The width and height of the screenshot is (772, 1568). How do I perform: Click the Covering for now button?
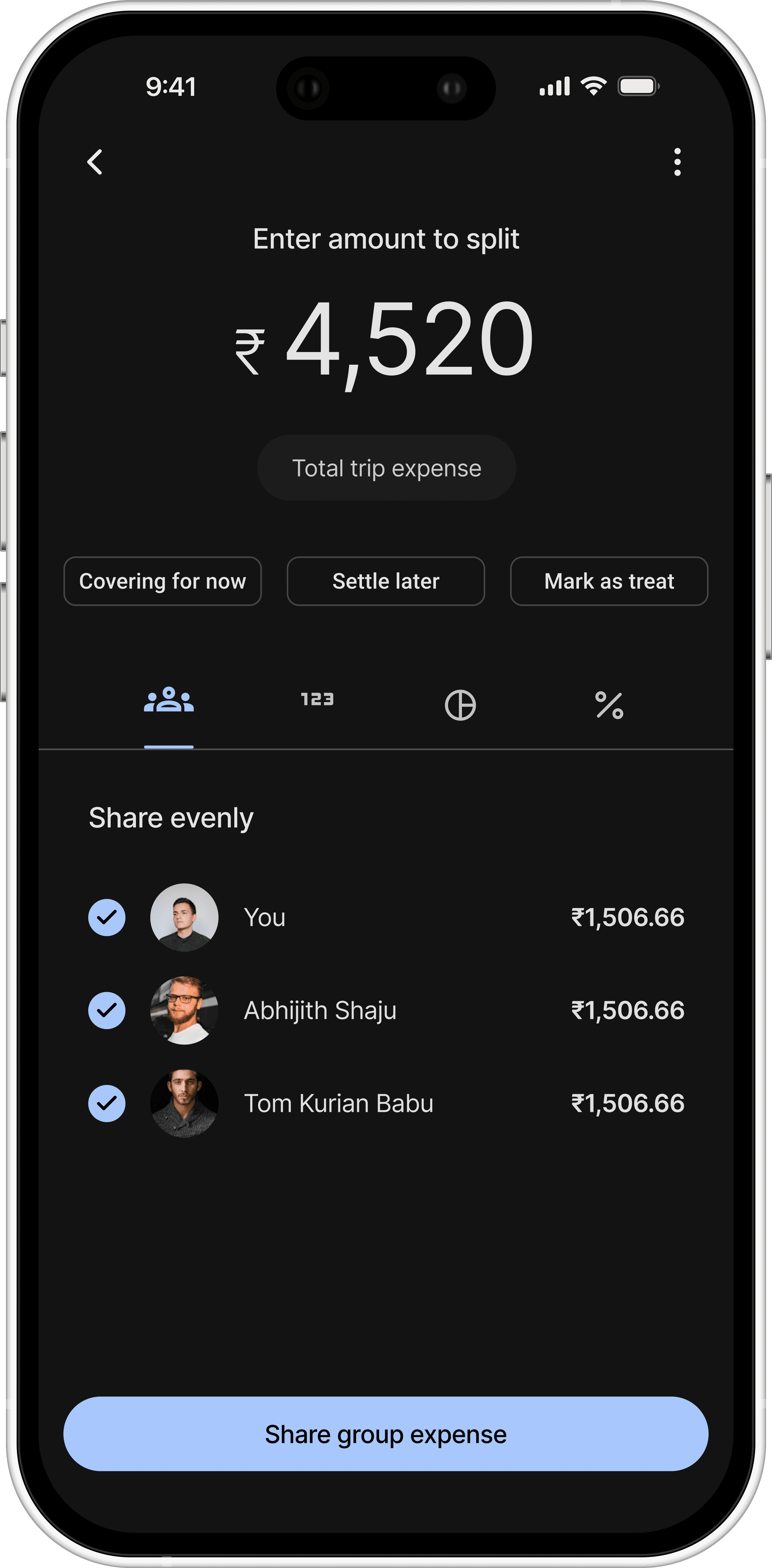pos(162,581)
